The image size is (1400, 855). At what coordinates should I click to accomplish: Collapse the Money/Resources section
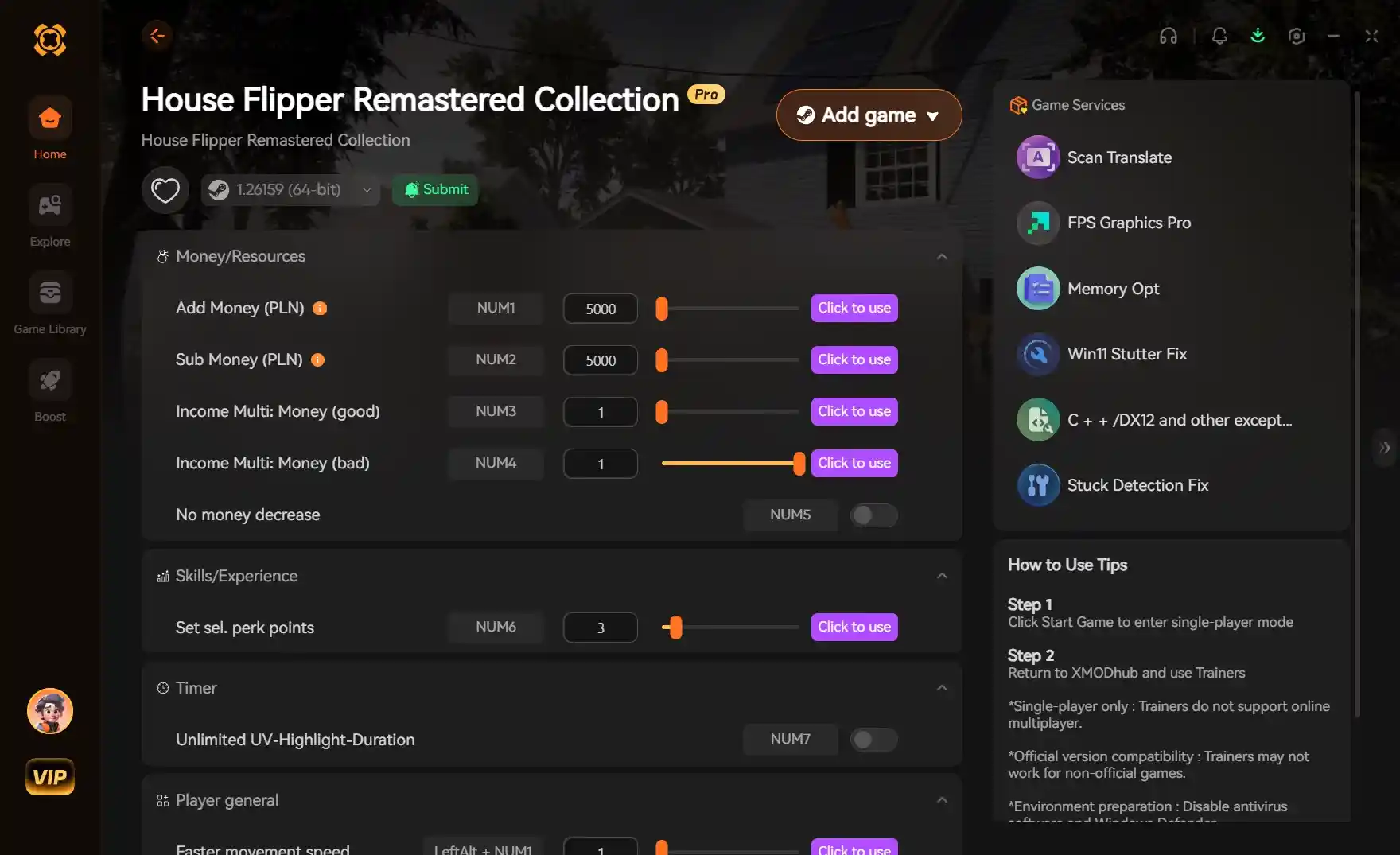(942, 256)
